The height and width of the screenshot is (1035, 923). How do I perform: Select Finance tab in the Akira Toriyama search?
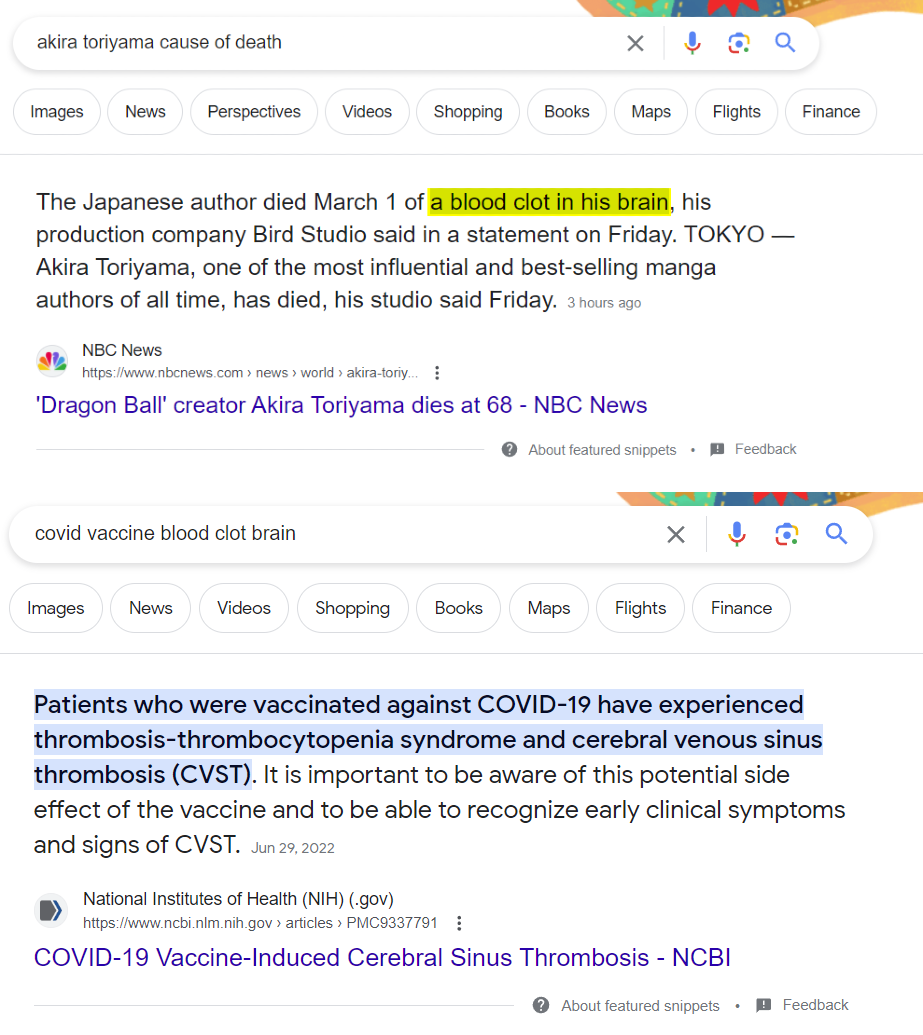click(x=831, y=112)
